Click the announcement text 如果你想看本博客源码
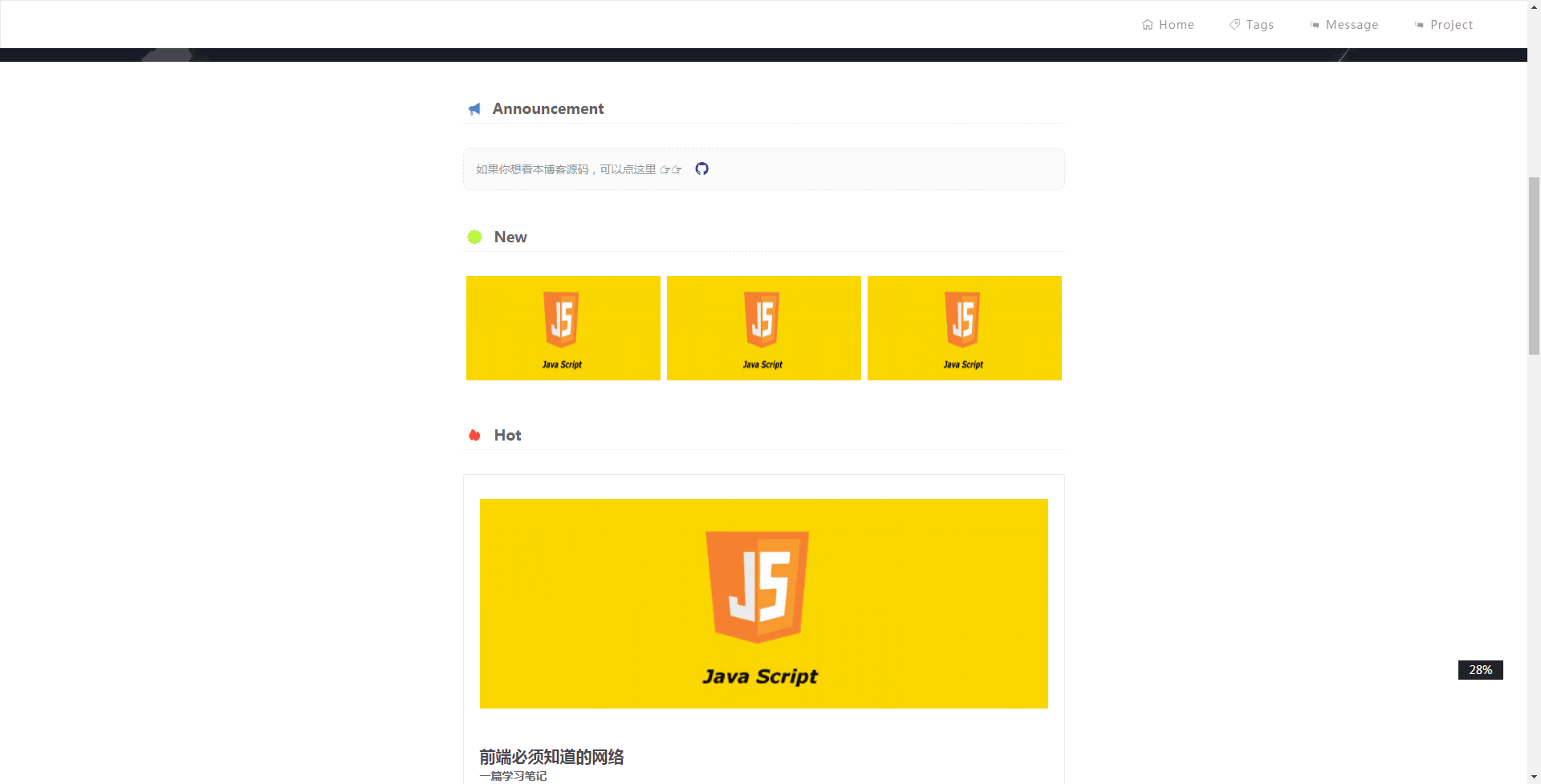1541x784 pixels. tap(532, 169)
